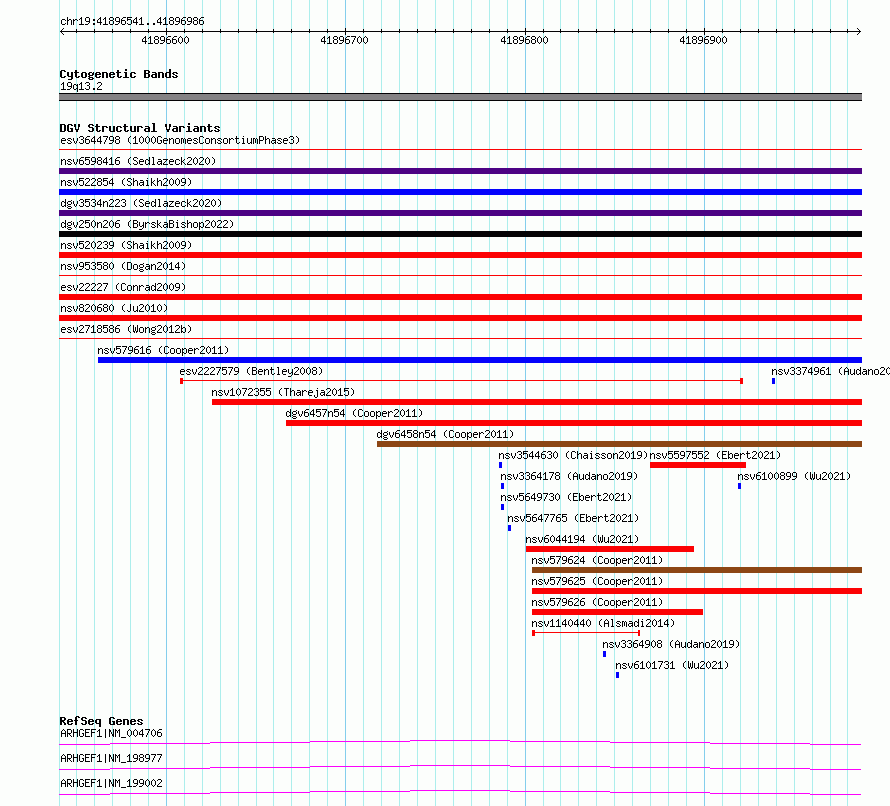Open variant dgv250n206 (ByrskaBishop2022)
Viewport: 890px width, 806px height.
pyautogui.click(x=147, y=224)
